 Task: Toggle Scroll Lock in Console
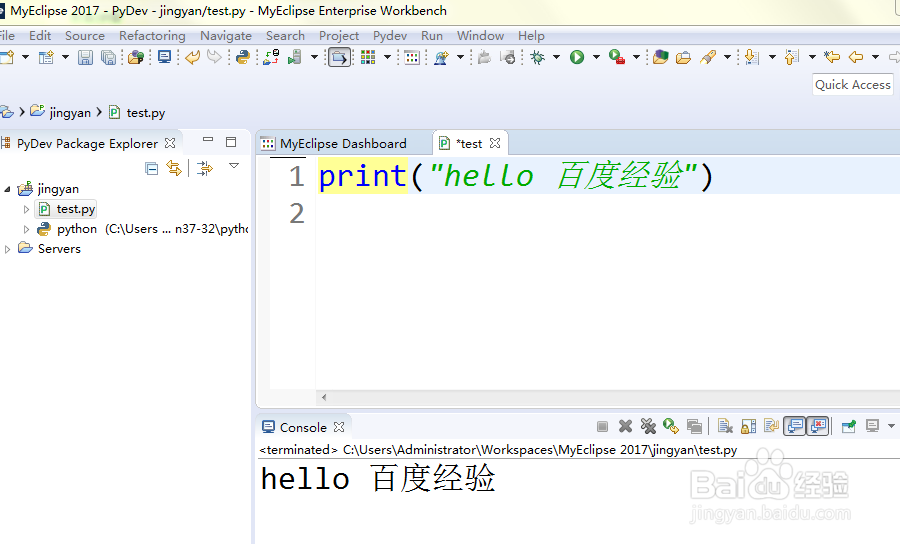point(748,426)
